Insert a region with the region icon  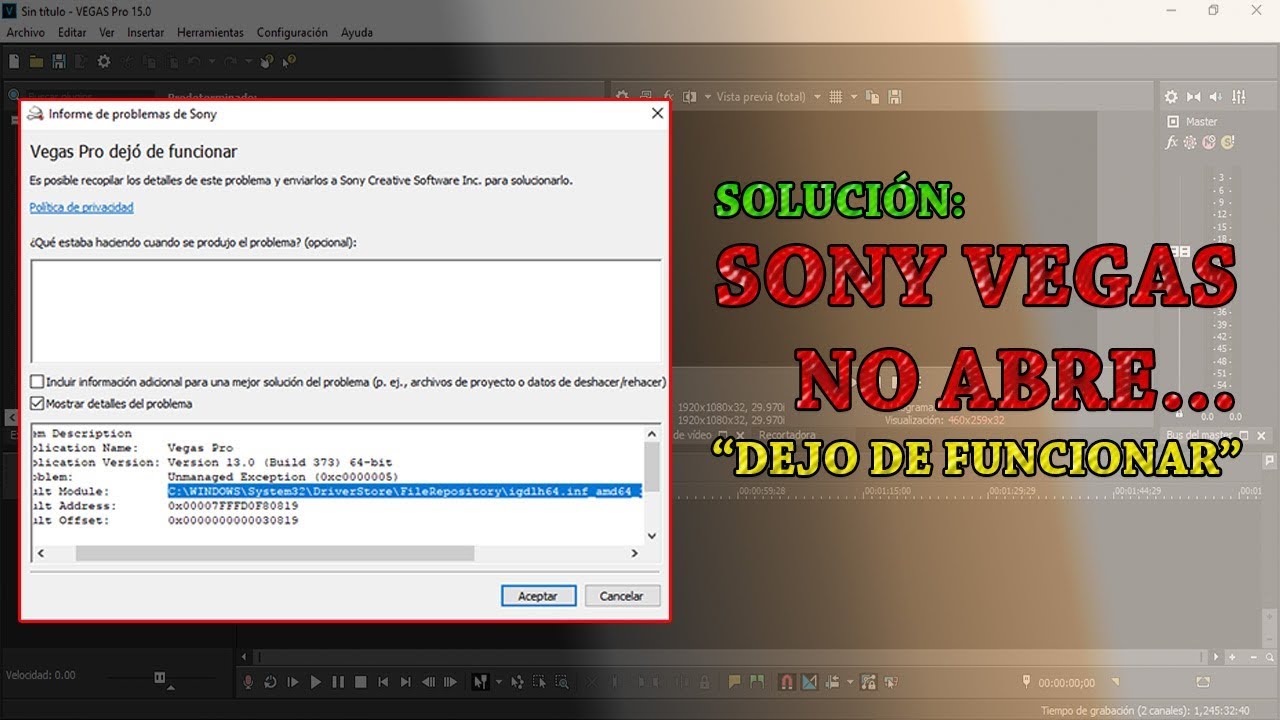click(x=758, y=682)
